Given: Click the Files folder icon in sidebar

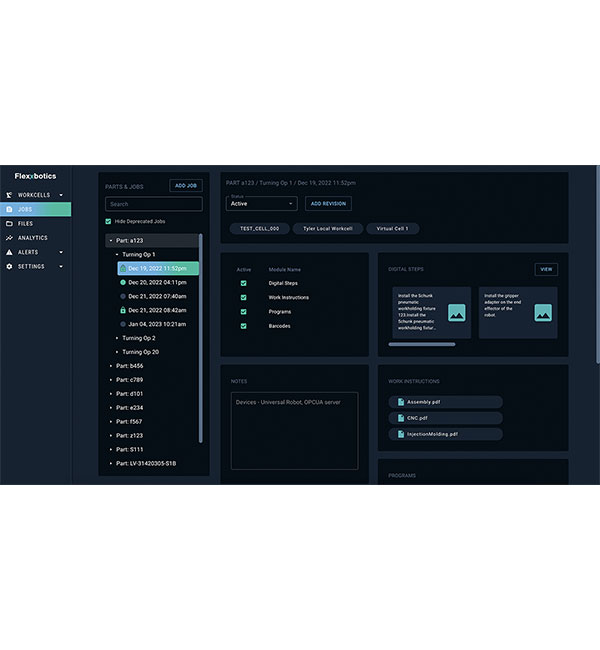Looking at the screenshot, I should pyautogui.click(x=9, y=223).
